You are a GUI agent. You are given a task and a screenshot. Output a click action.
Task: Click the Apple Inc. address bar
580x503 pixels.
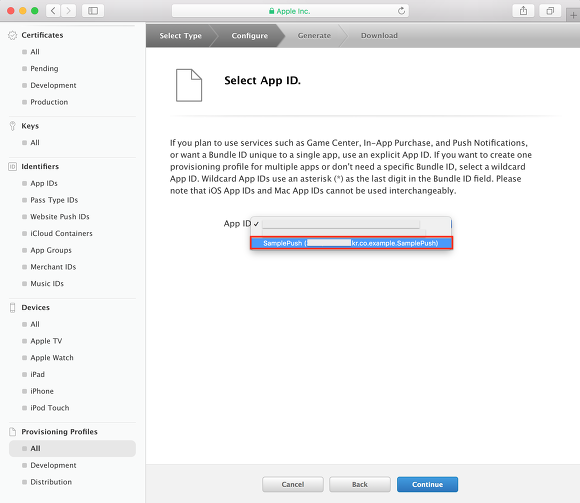[290, 11]
